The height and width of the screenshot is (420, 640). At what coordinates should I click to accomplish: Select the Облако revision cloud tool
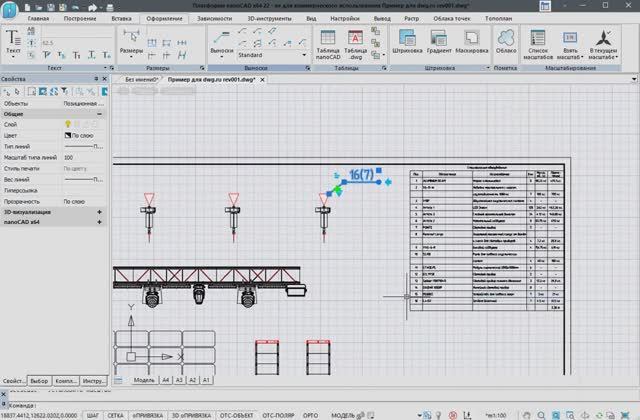click(506, 41)
